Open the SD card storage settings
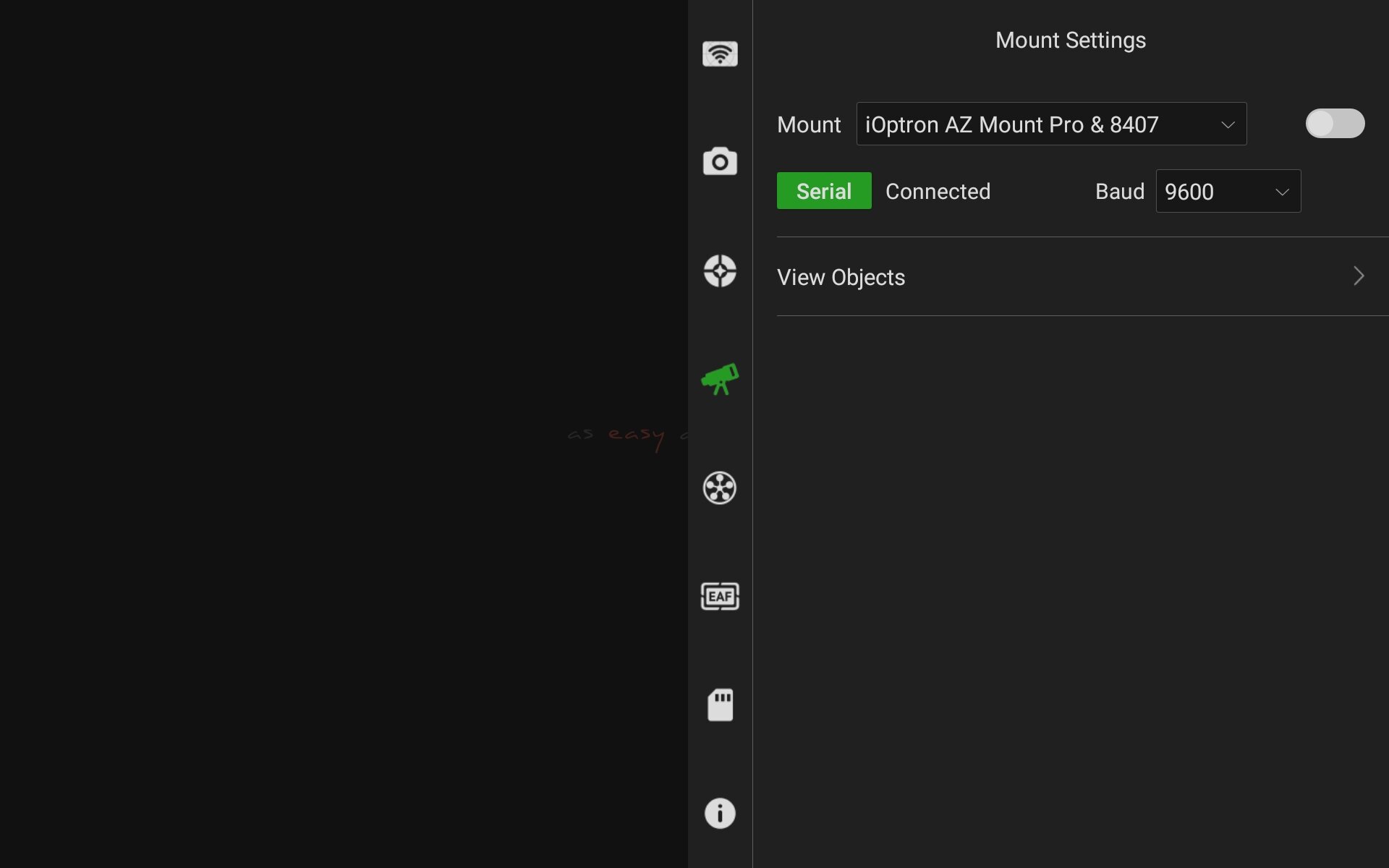Screen dimensions: 1389x868 pos(720,705)
